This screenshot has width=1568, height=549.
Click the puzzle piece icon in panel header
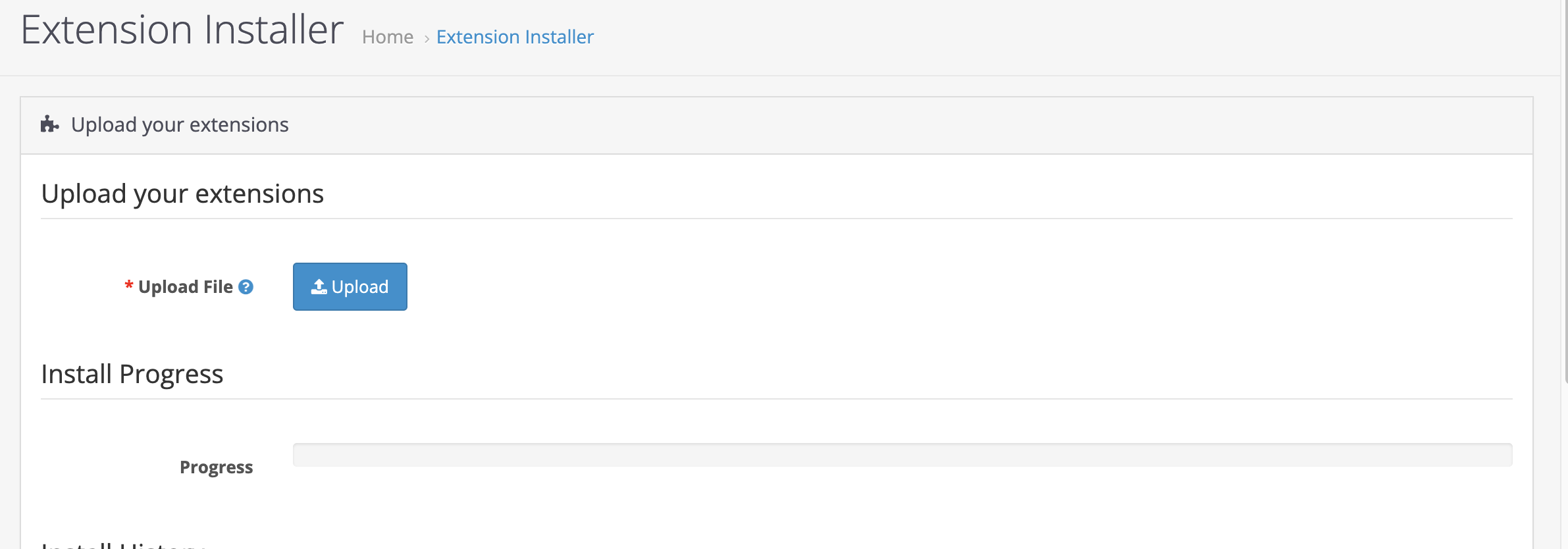point(49,124)
